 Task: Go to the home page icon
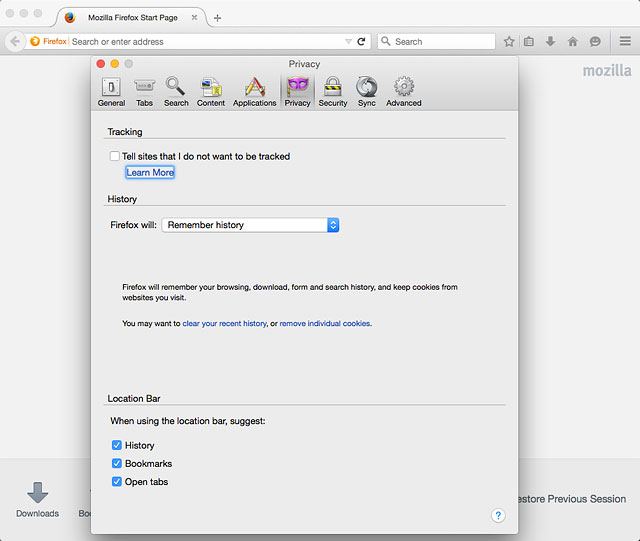coord(573,41)
